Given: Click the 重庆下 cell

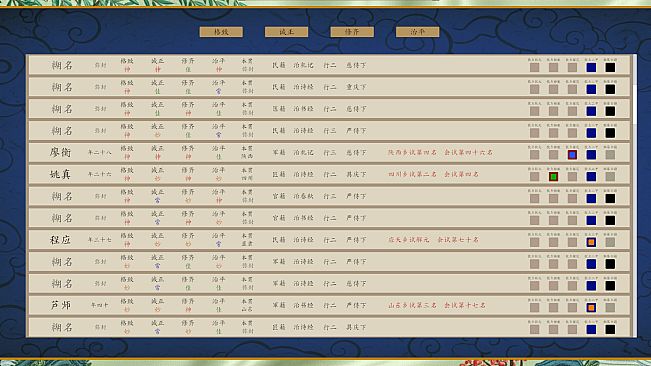Looking at the screenshot, I should point(356,87).
